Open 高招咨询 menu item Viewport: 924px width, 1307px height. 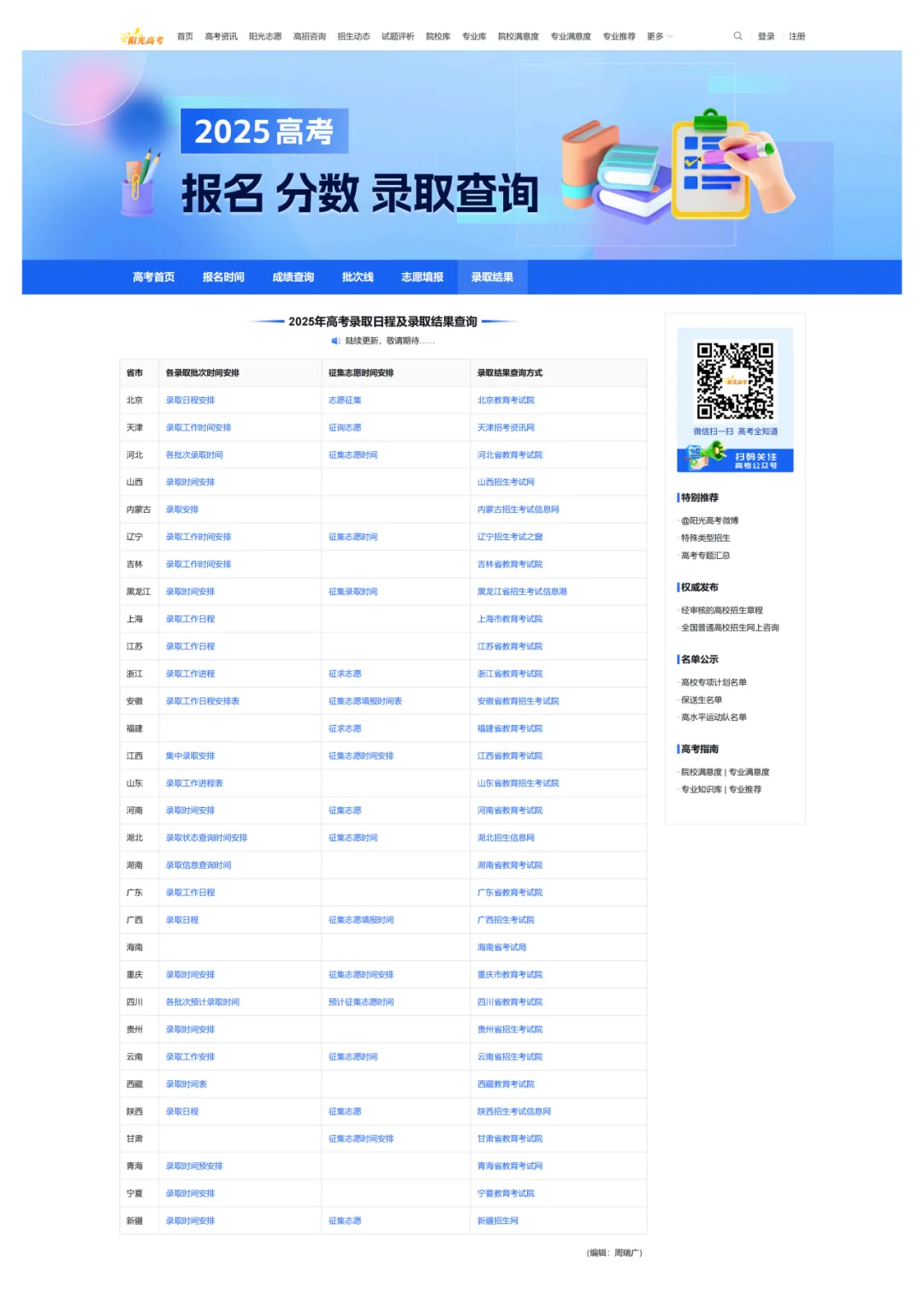[310, 37]
